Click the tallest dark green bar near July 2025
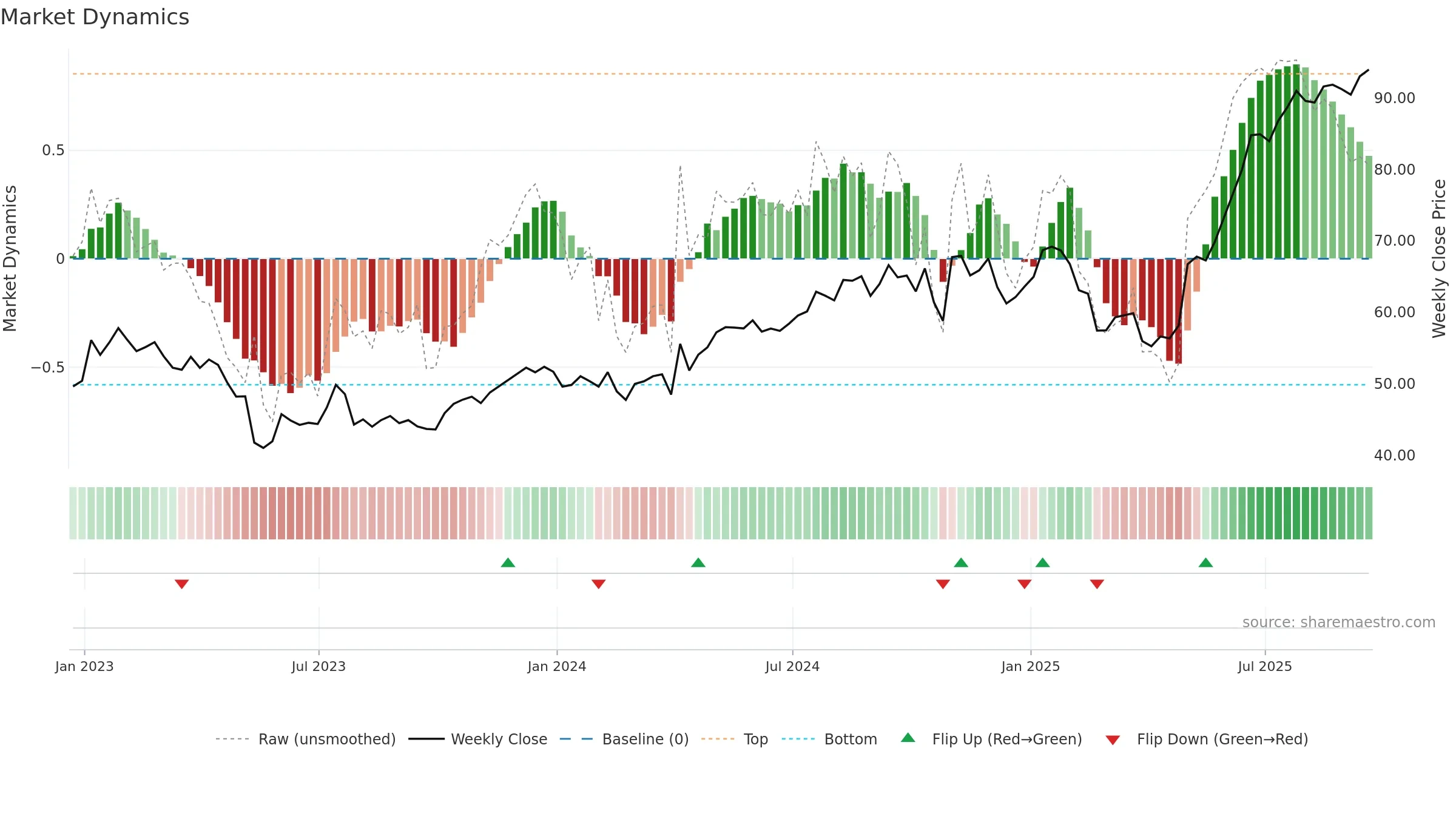Screen dimensions: 1456x819 [x=1296, y=161]
